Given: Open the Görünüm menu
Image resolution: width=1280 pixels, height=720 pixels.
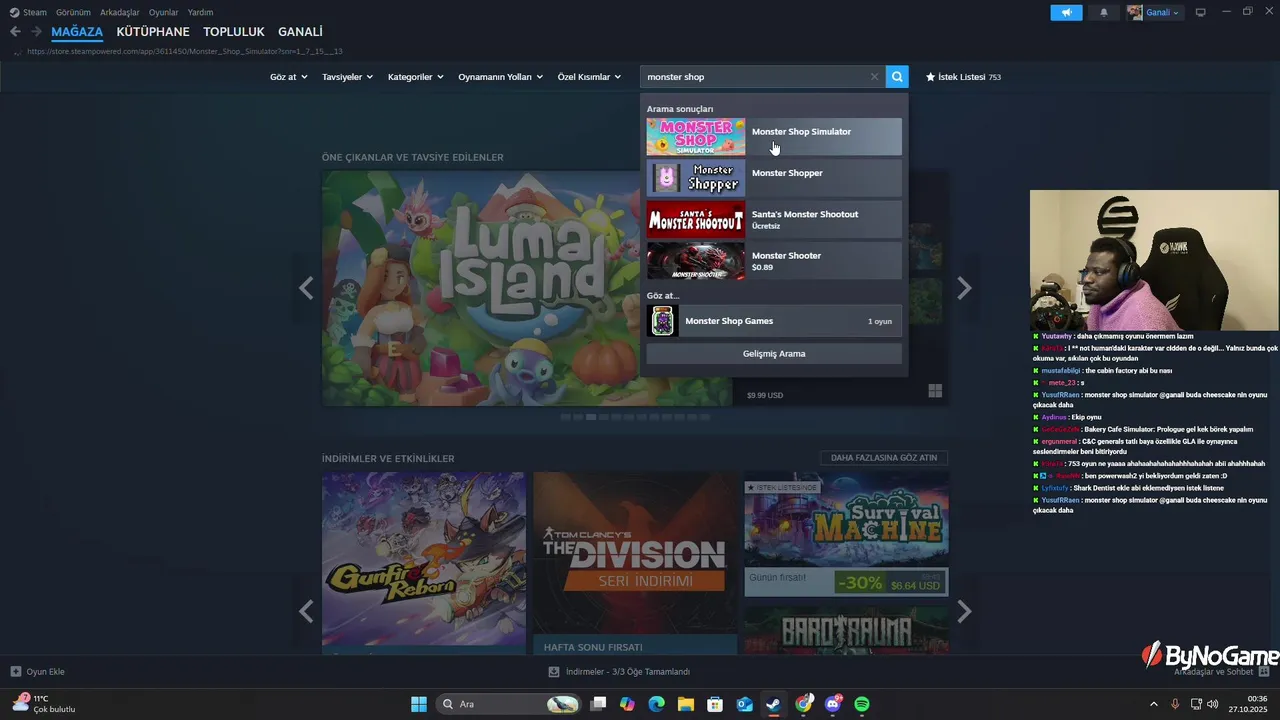Looking at the screenshot, I should (x=73, y=12).
